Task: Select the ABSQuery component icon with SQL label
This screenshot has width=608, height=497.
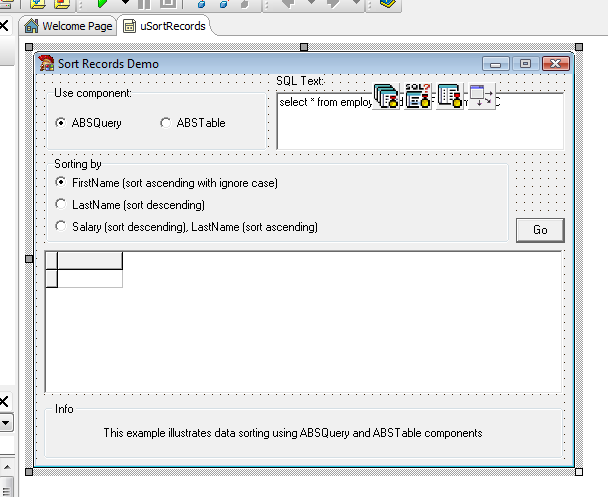Action: pyautogui.click(x=418, y=97)
